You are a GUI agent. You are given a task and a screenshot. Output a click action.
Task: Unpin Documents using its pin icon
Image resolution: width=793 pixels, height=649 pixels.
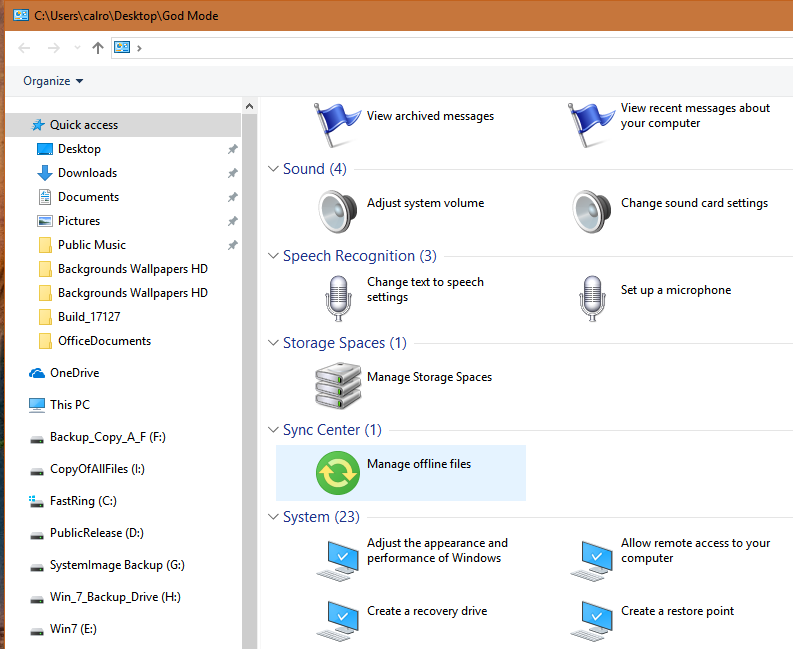[233, 197]
